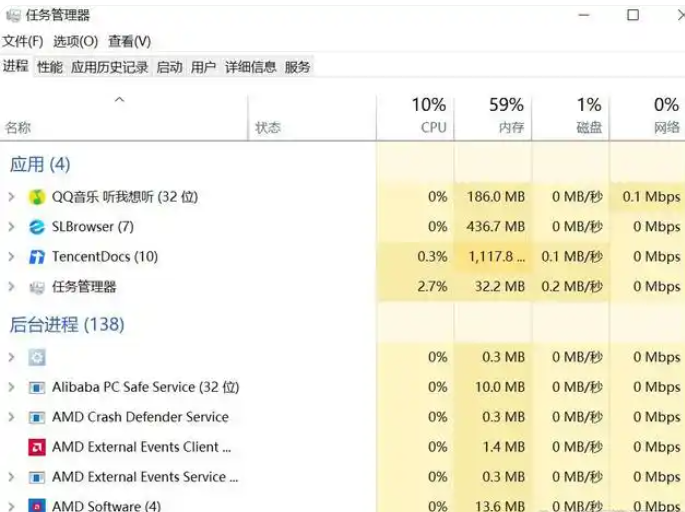Screen dimensions: 685x512
Task: Expand the SLBrowser (7) process group
Action: 12,227
